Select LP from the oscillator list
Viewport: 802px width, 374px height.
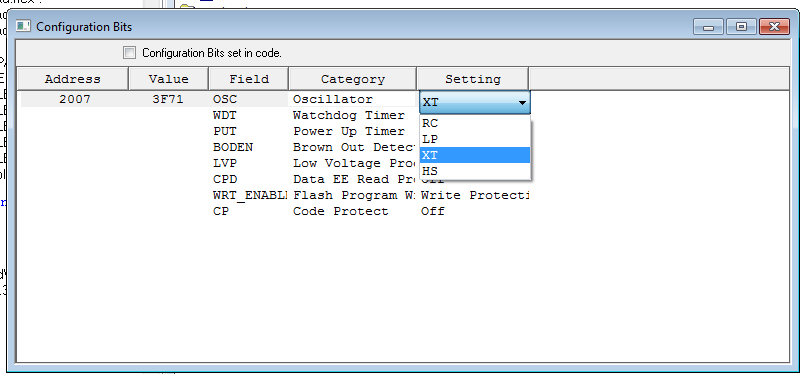pos(475,139)
